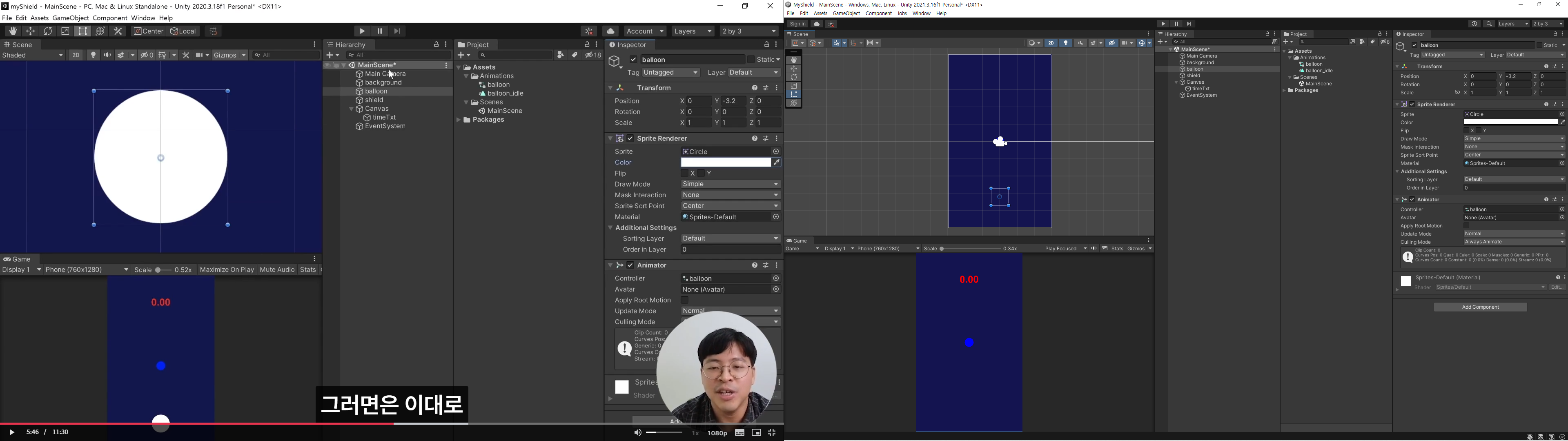Select the Rect tool in right Unity scene overlay
Screen dimensions: 1568x441
(x=793, y=94)
